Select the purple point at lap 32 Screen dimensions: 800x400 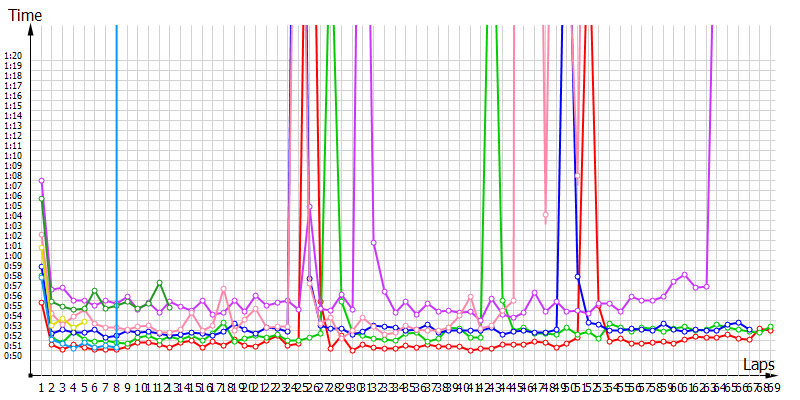373,242
